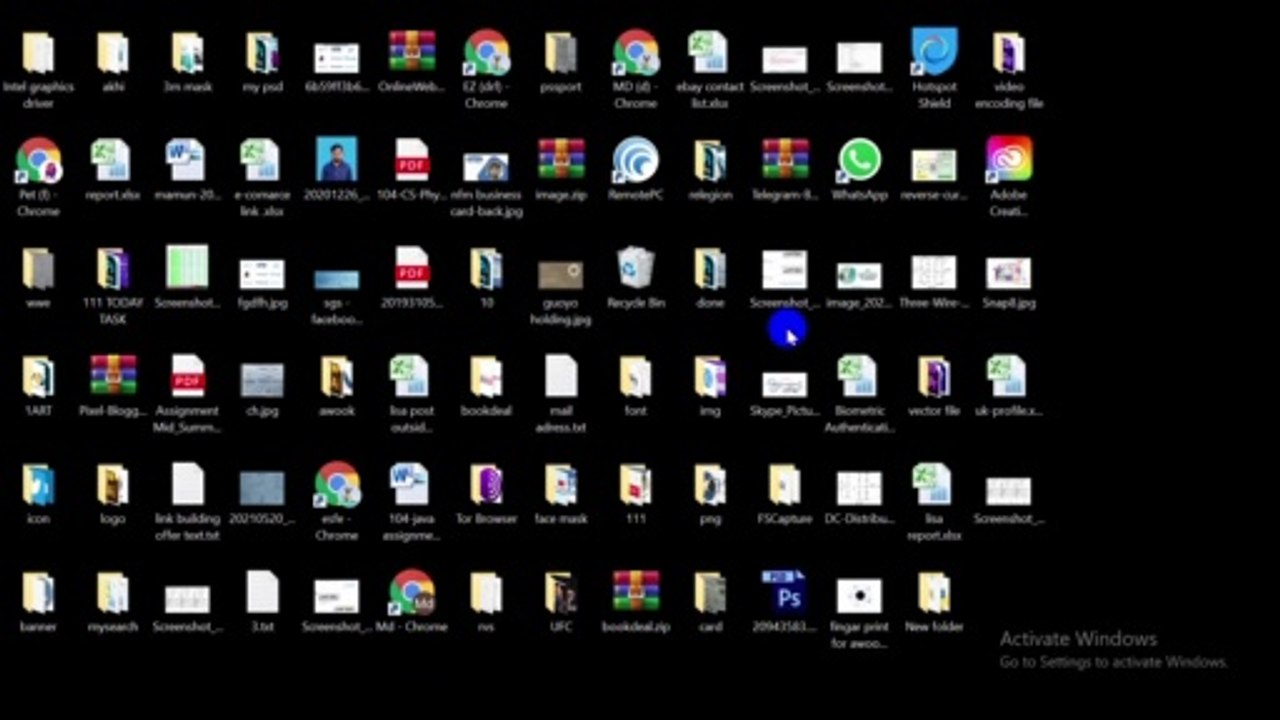The width and height of the screenshot is (1280, 720).
Task: Open the font folder
Action: pos(635,377)
